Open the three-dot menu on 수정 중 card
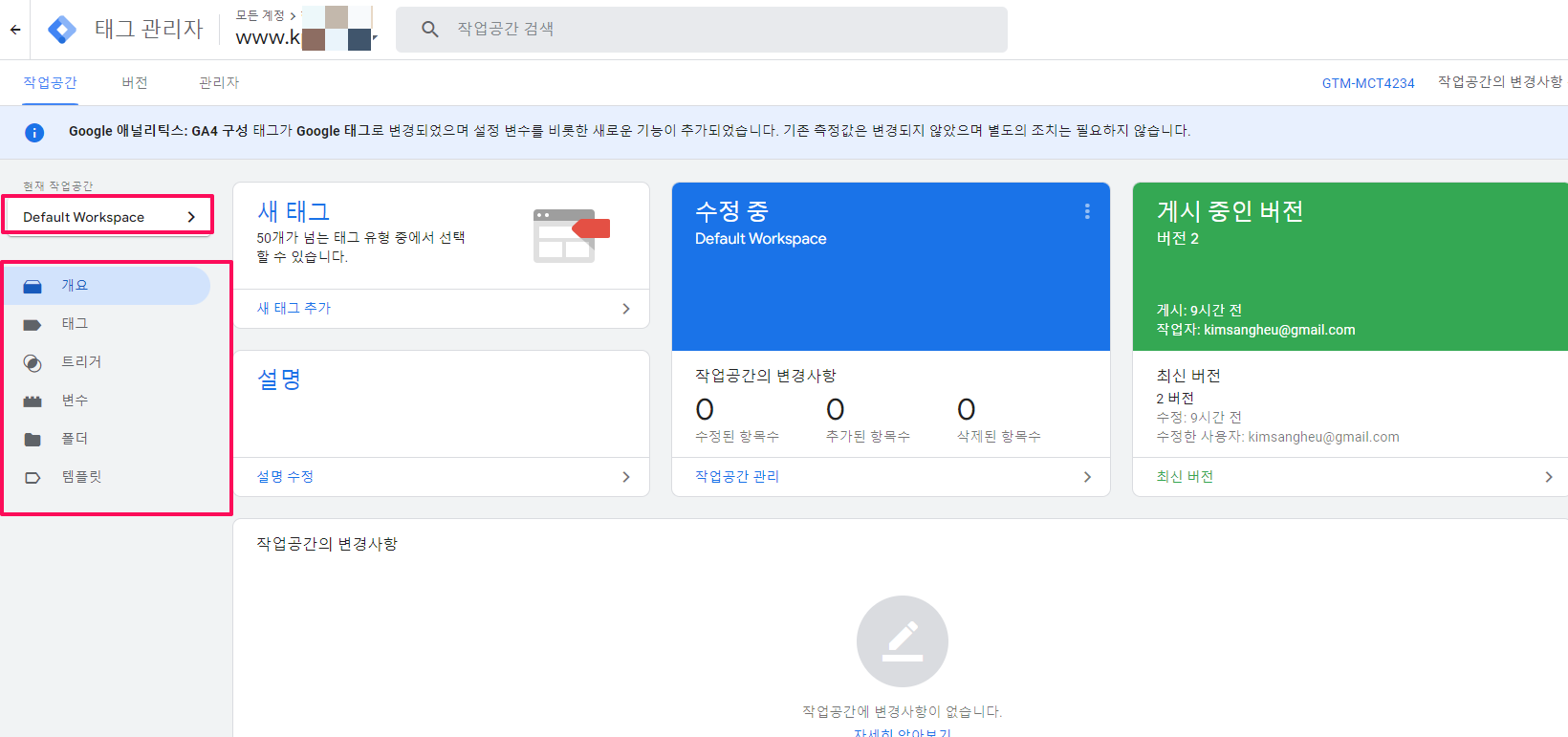The height and width of the screenshot is (737, 1568). [1087, 211]
